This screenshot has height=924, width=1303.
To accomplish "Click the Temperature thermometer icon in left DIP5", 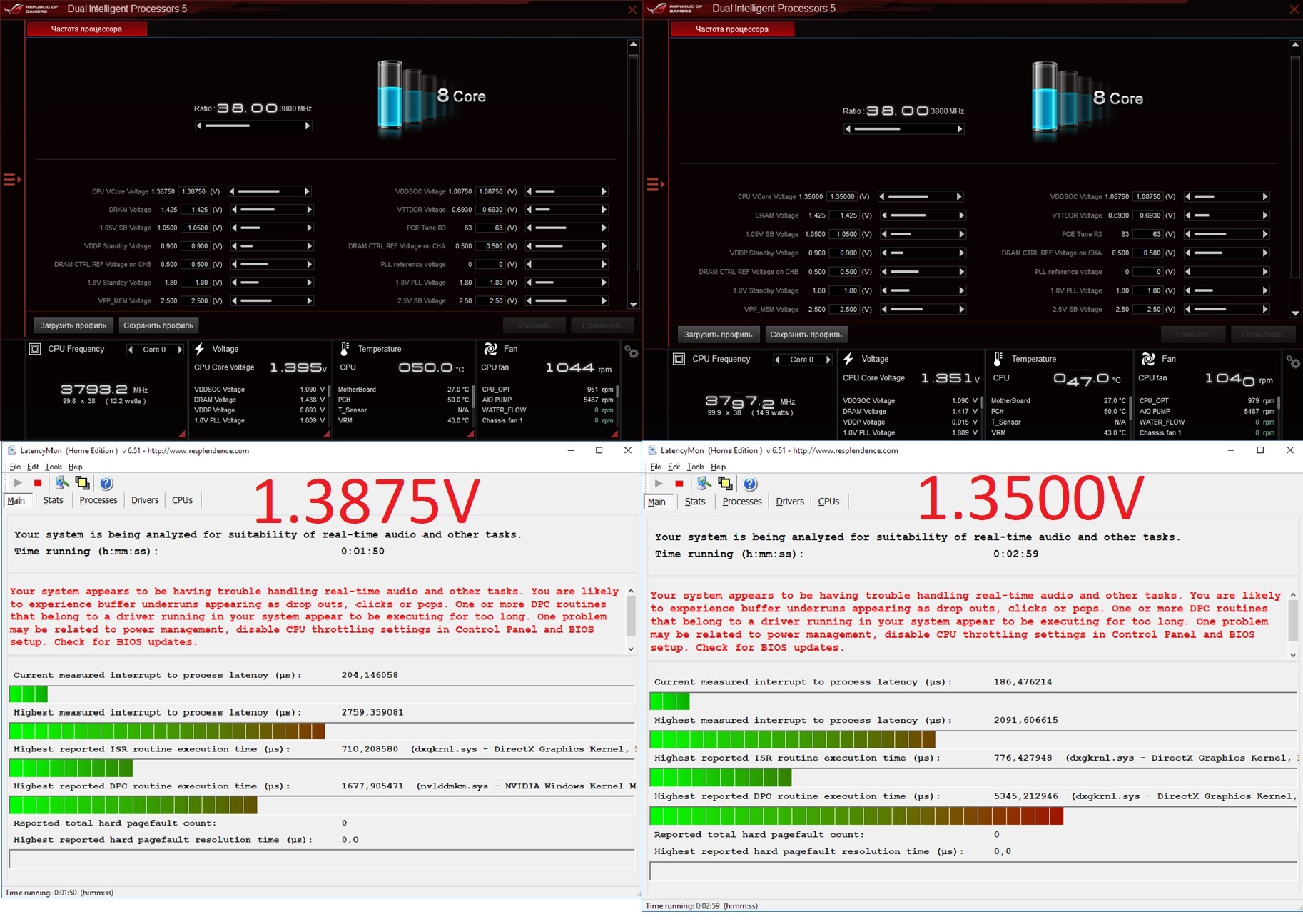I will [x=345, y=349].
